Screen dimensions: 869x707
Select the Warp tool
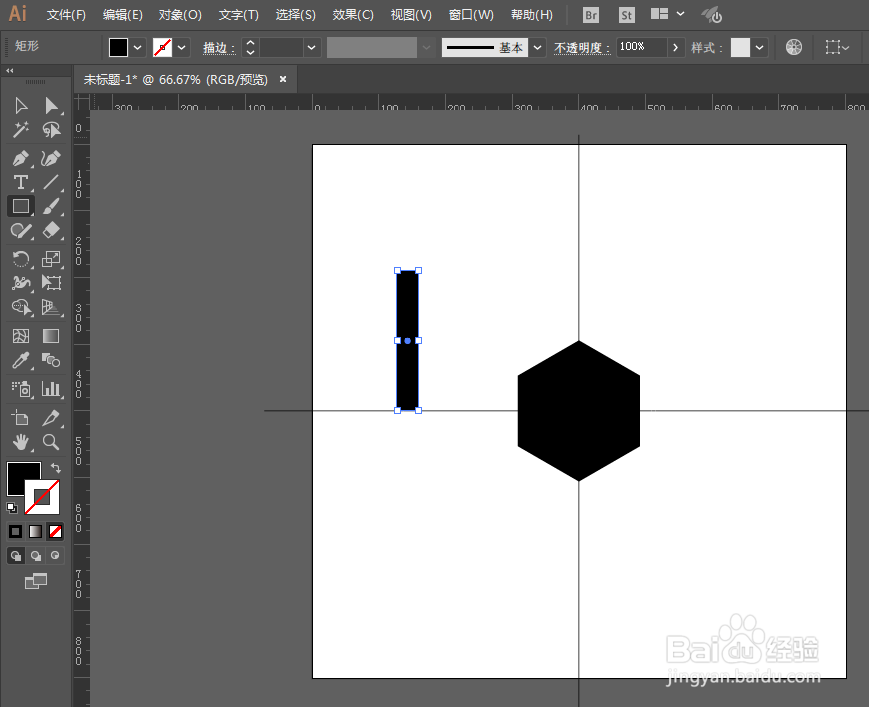(21, 283)
